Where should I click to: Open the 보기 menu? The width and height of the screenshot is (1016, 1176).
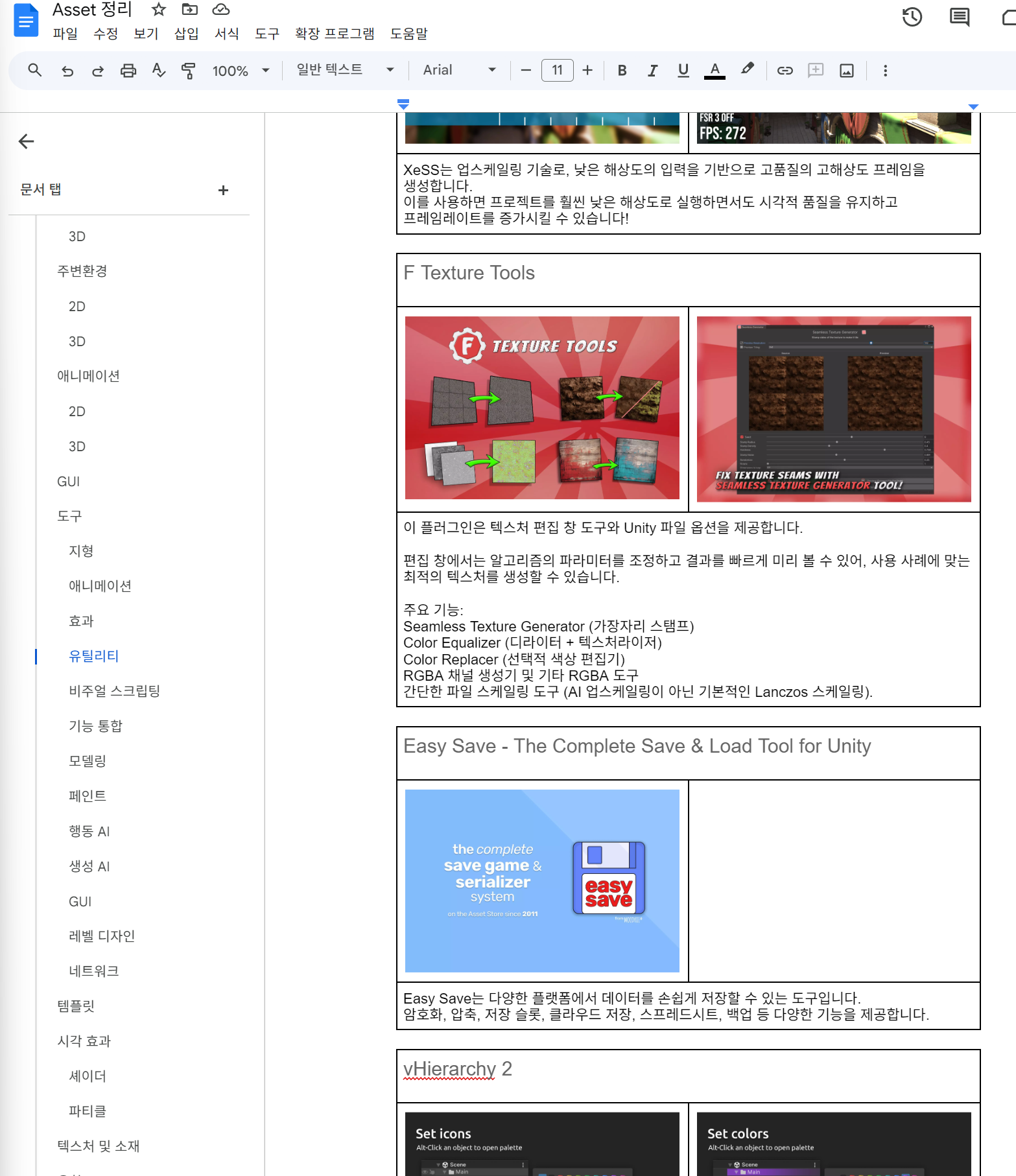[x=146, y=34]
